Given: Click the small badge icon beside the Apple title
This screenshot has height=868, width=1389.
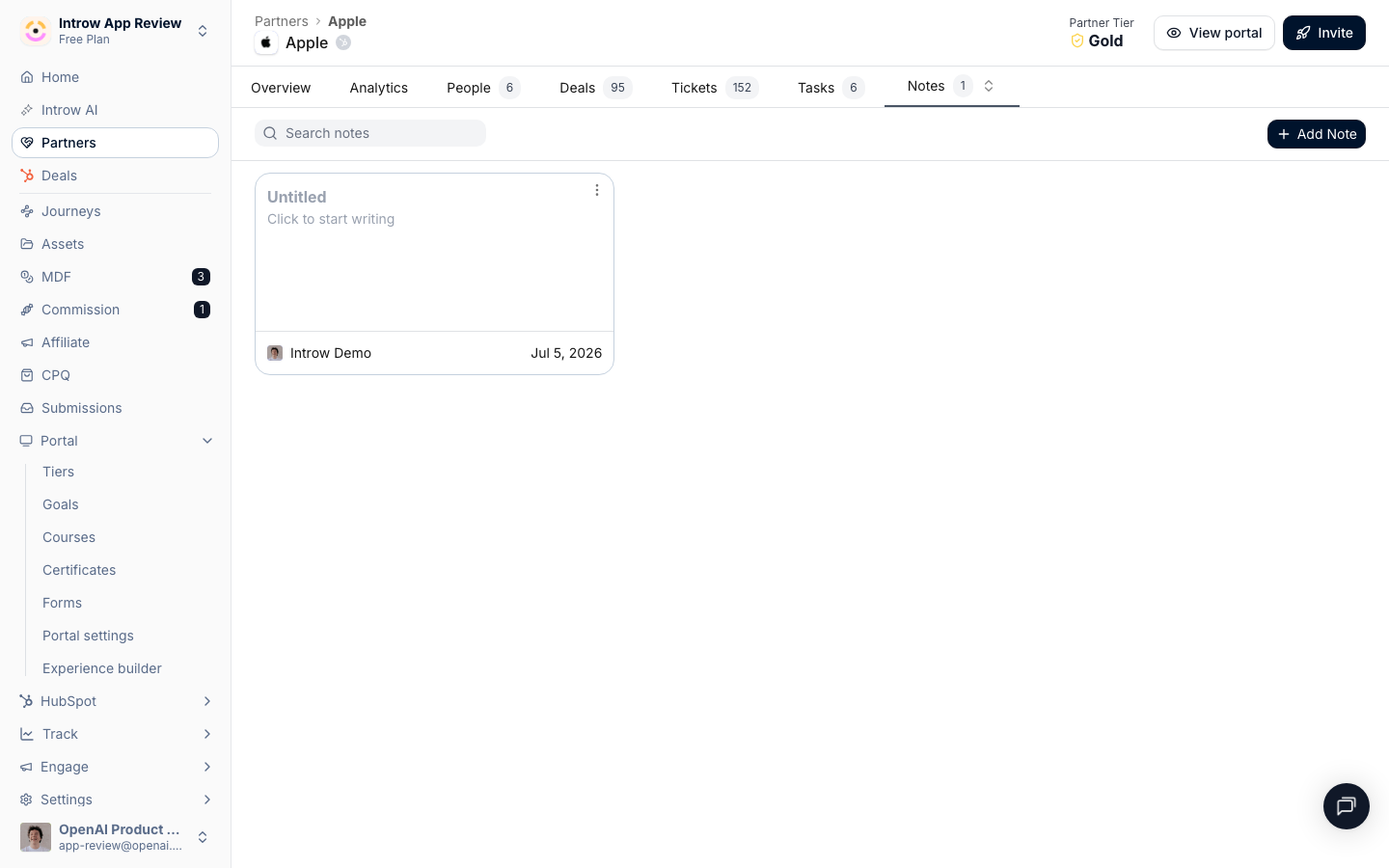Looking at the screenshot, I should pos(343,42).
